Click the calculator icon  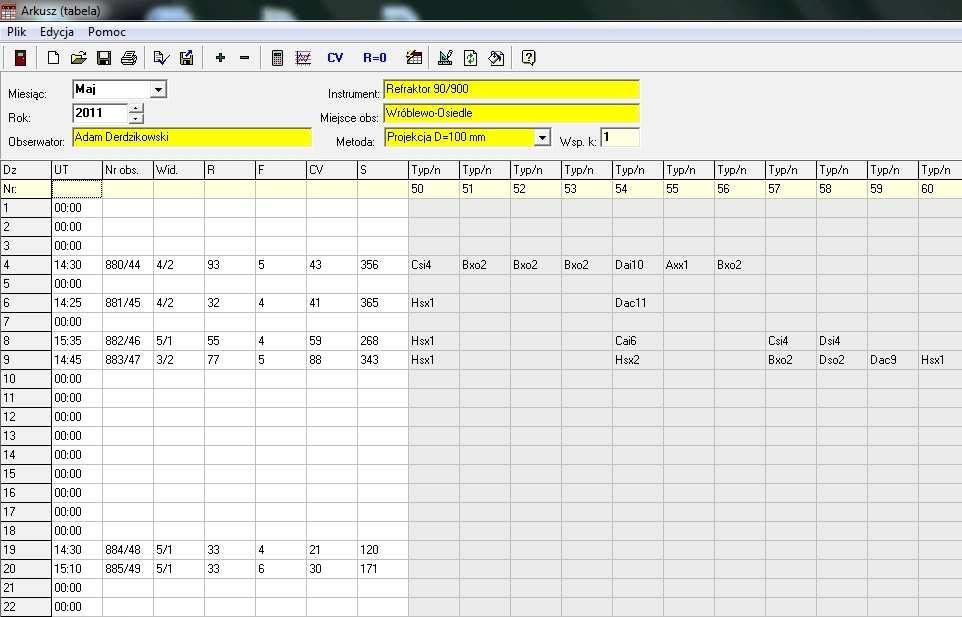[277, 58]
